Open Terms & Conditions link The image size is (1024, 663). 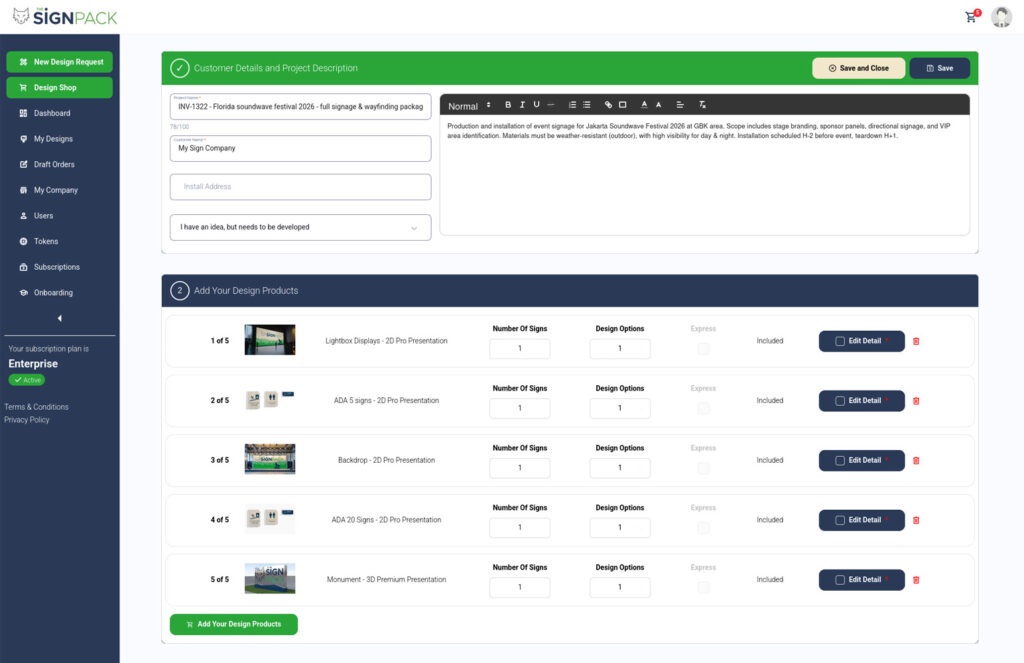coord(37,407)
